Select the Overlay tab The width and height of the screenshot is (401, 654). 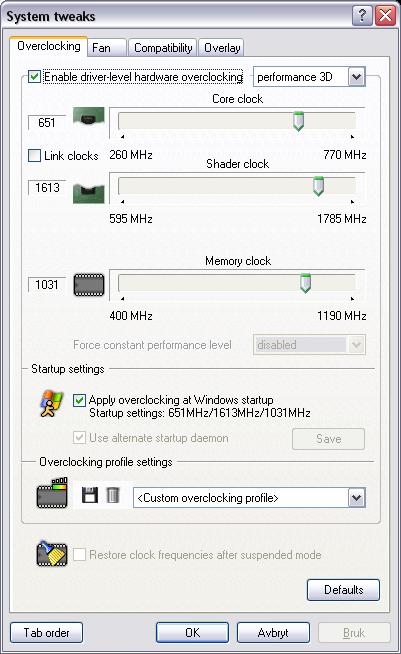point(222,48)
